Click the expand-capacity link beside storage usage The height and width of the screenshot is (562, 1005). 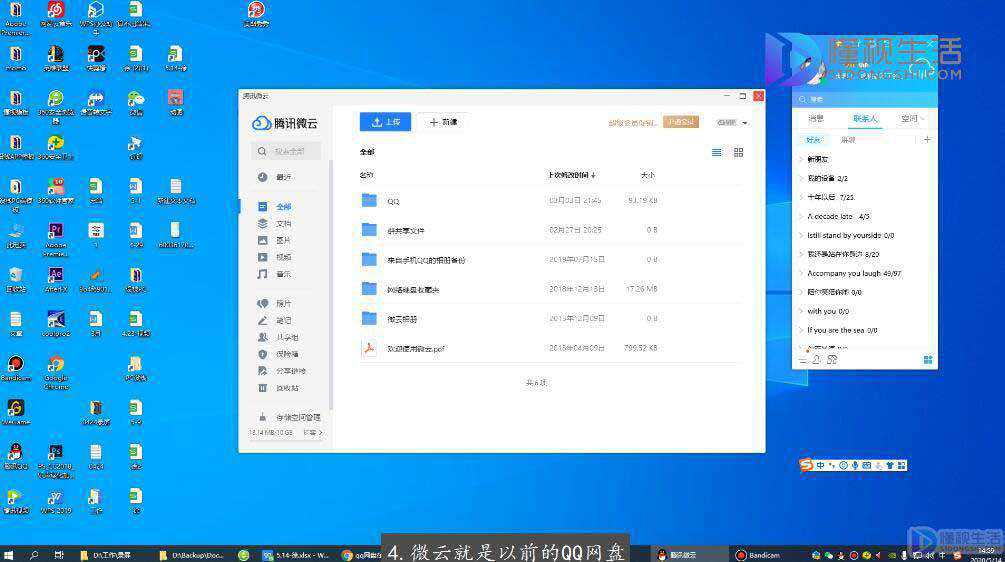[313, 433]
